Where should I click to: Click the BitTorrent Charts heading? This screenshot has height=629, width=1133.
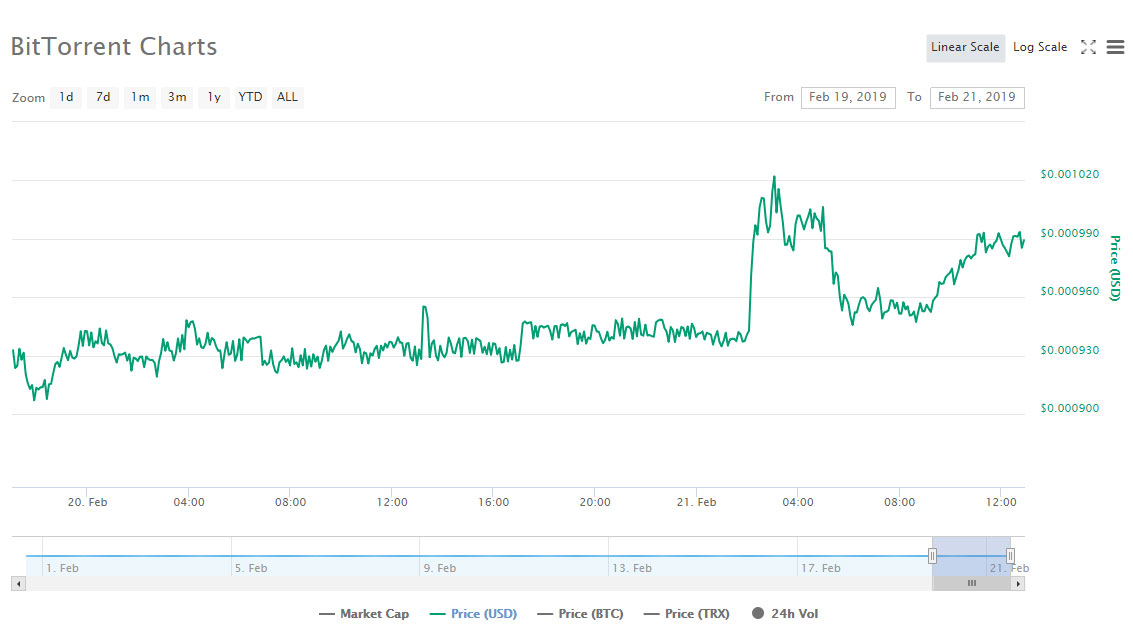click(114, 46)
